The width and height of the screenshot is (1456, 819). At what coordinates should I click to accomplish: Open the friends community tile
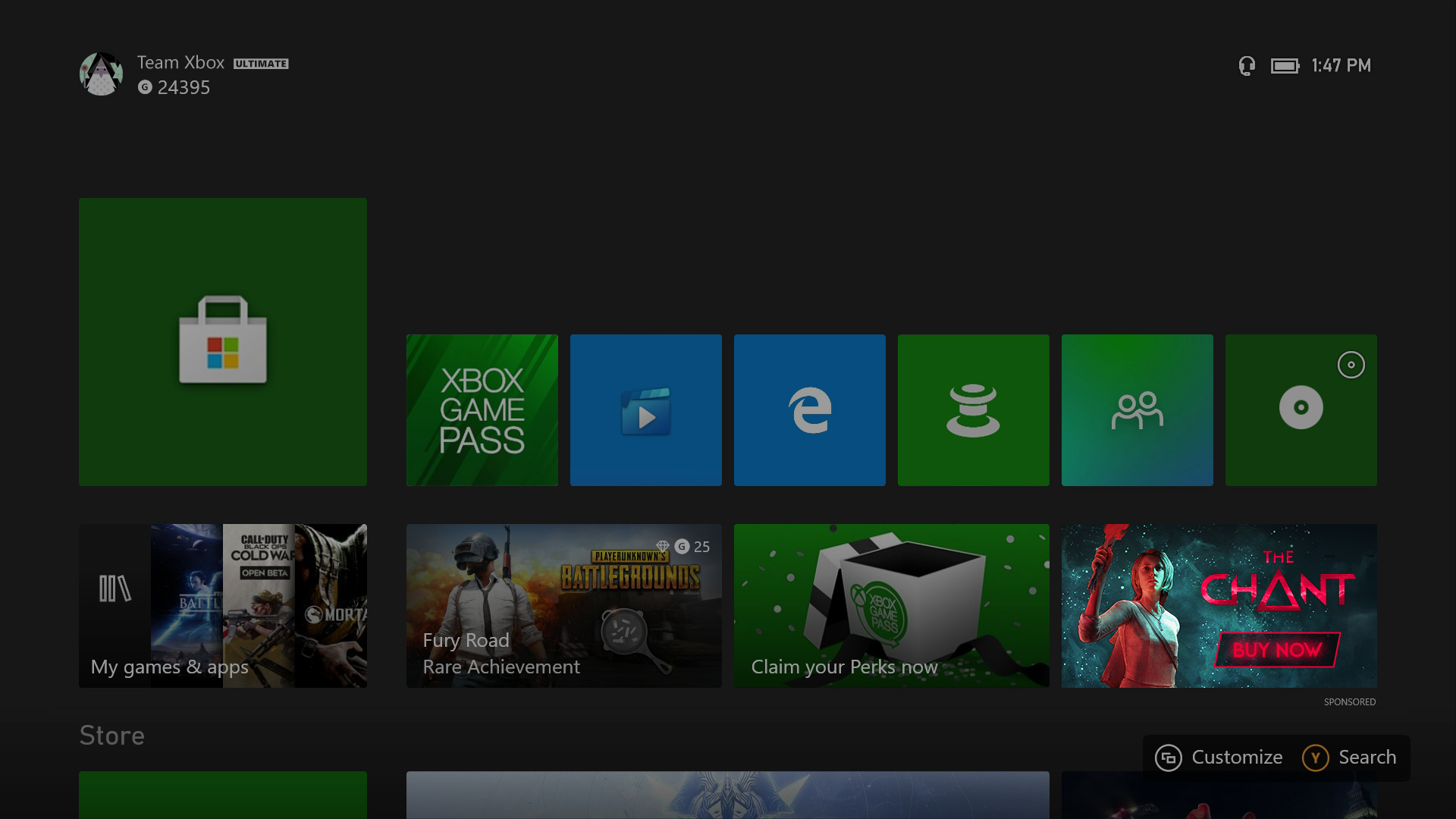1137,409
